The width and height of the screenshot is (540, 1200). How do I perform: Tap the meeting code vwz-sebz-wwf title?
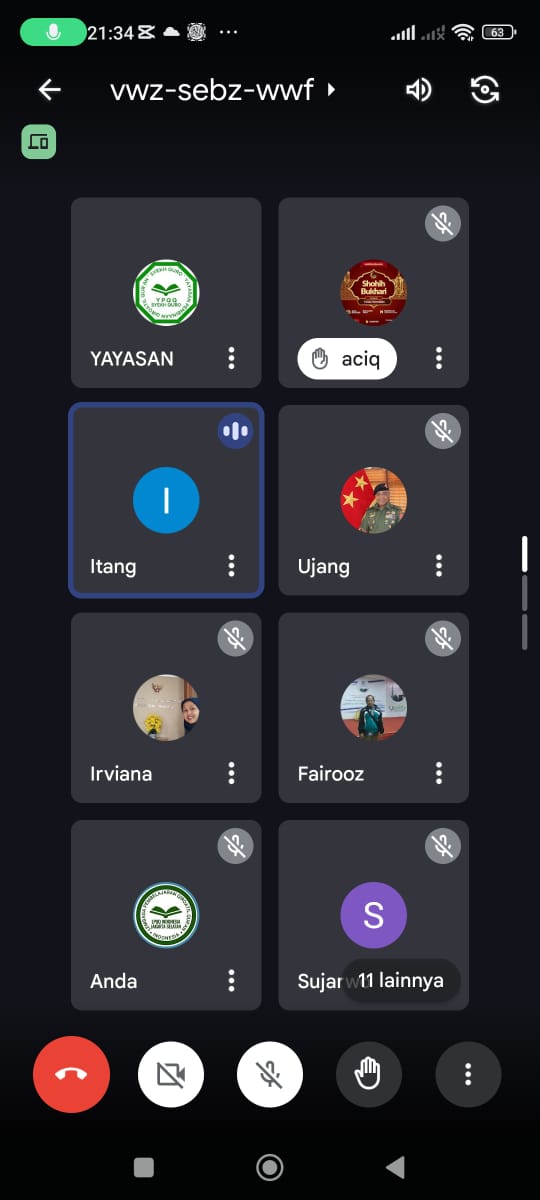click(212, 90)
